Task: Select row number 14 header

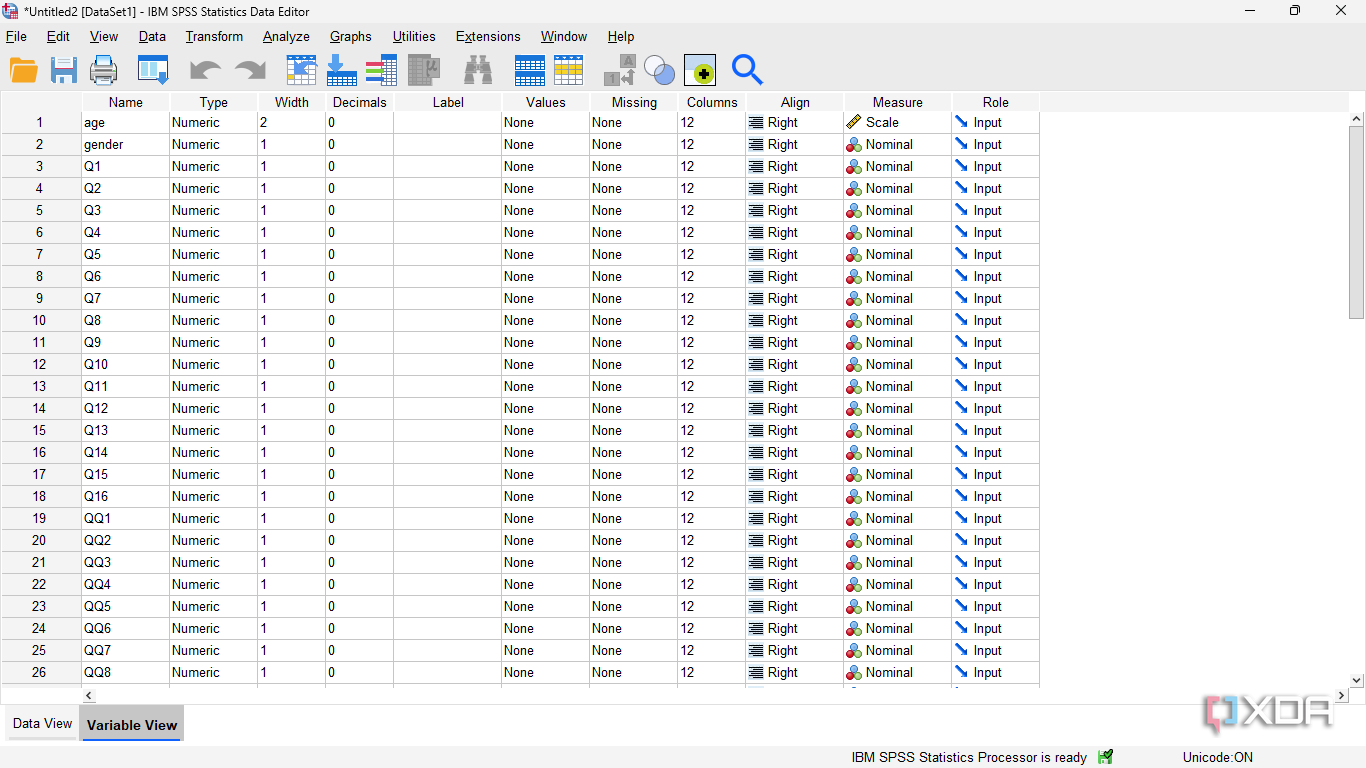Action: coord(40,408)
